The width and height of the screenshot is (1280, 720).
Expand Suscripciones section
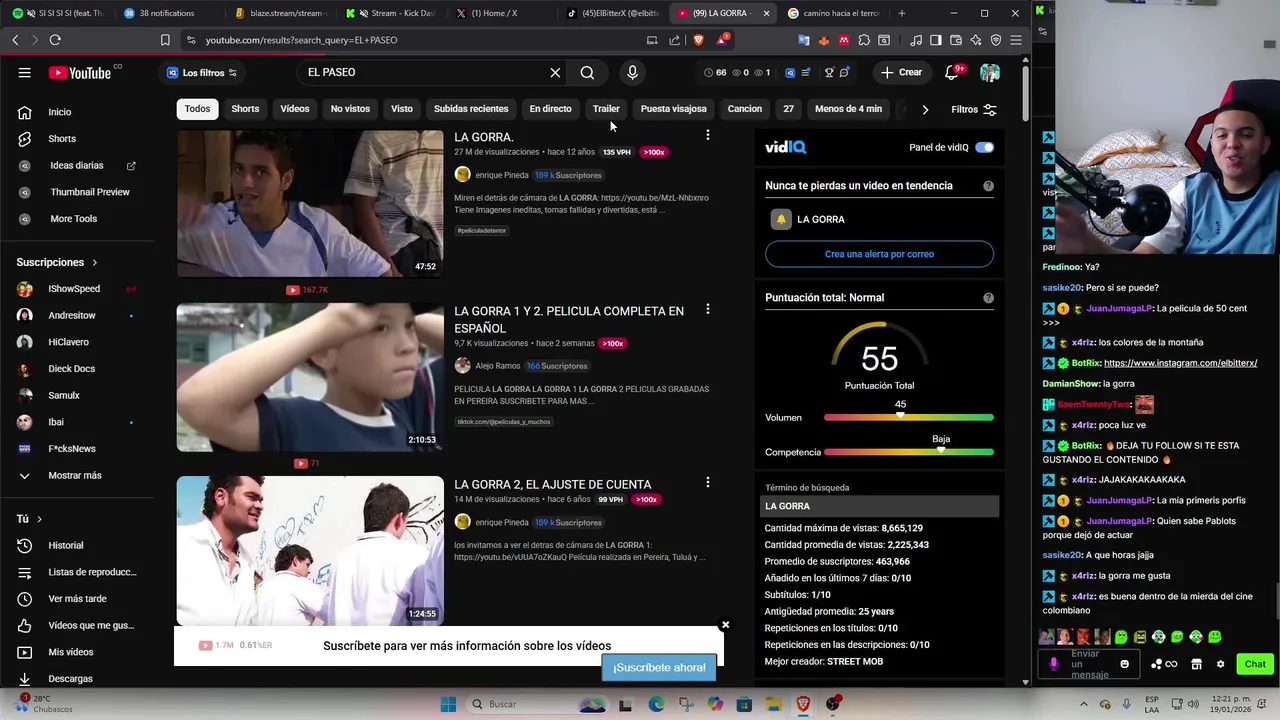coord(57,262)
